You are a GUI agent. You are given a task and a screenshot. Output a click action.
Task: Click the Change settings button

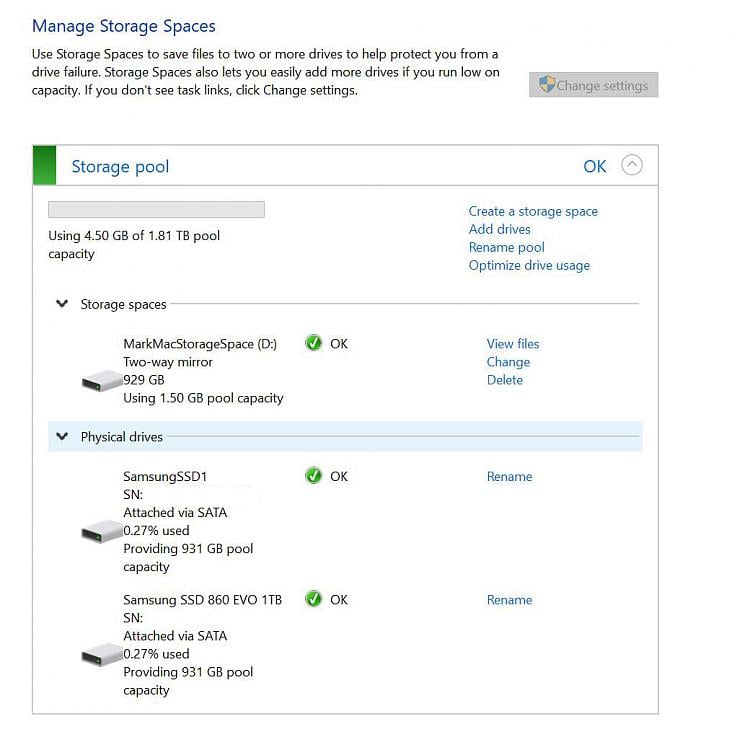tap(594, 85)
